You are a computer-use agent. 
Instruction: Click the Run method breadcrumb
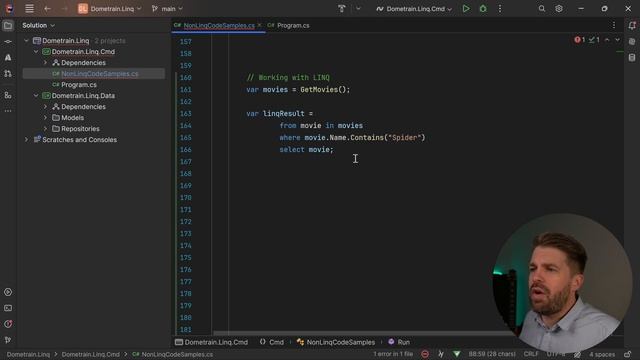pos(399,342)
